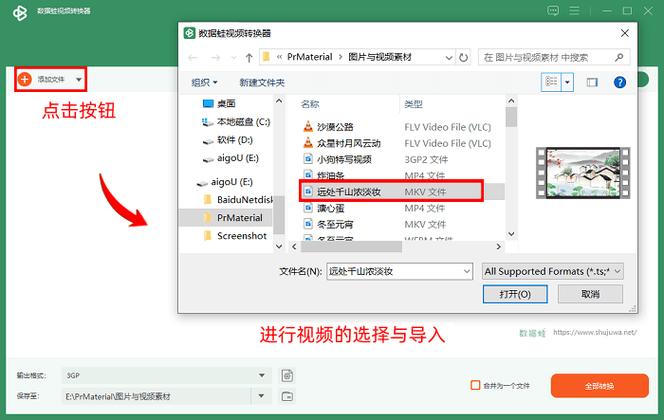
Task: Open the recent locations chevron
Action: point(233,58)
